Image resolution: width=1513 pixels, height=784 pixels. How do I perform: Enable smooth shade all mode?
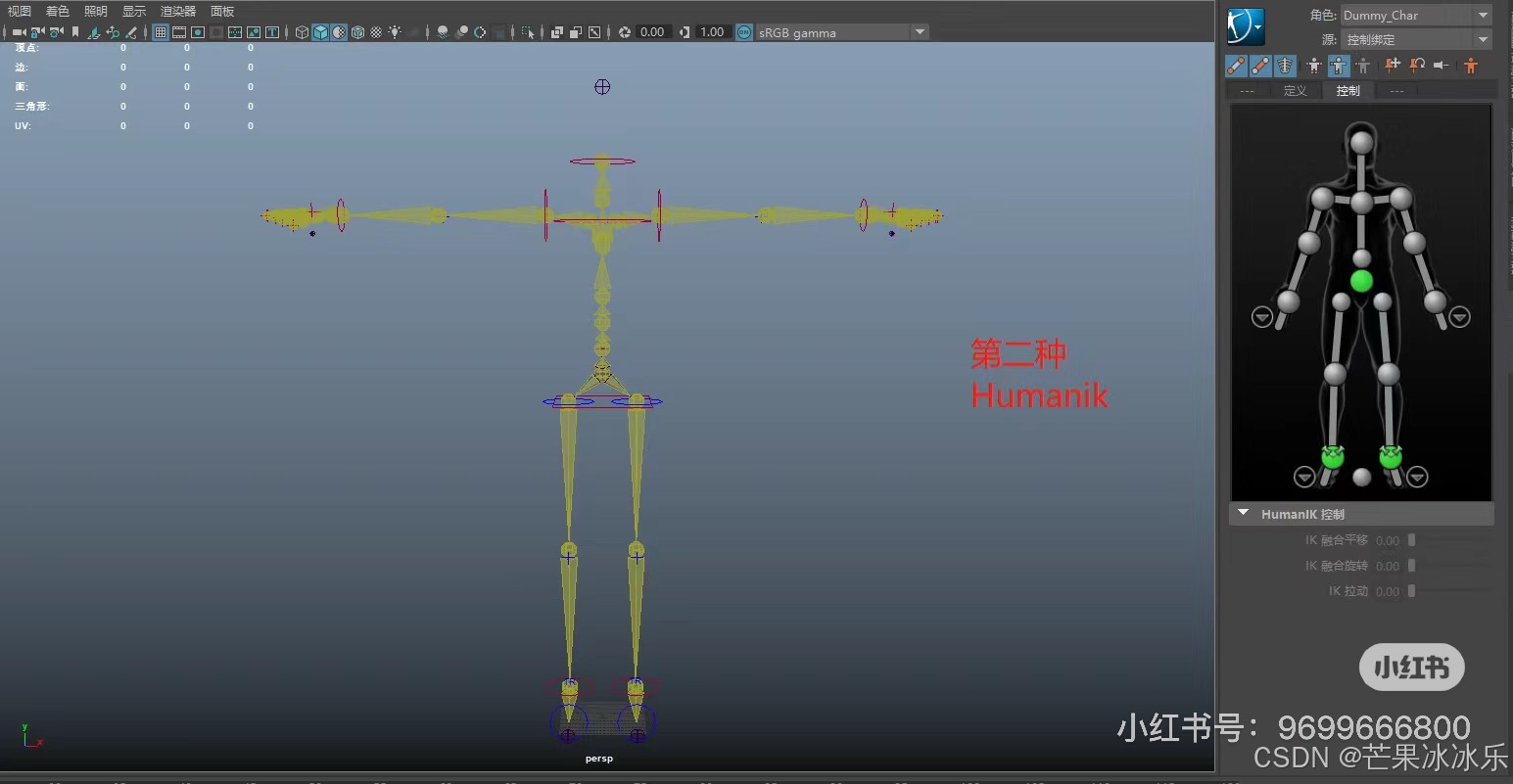[x=320, y=32]
